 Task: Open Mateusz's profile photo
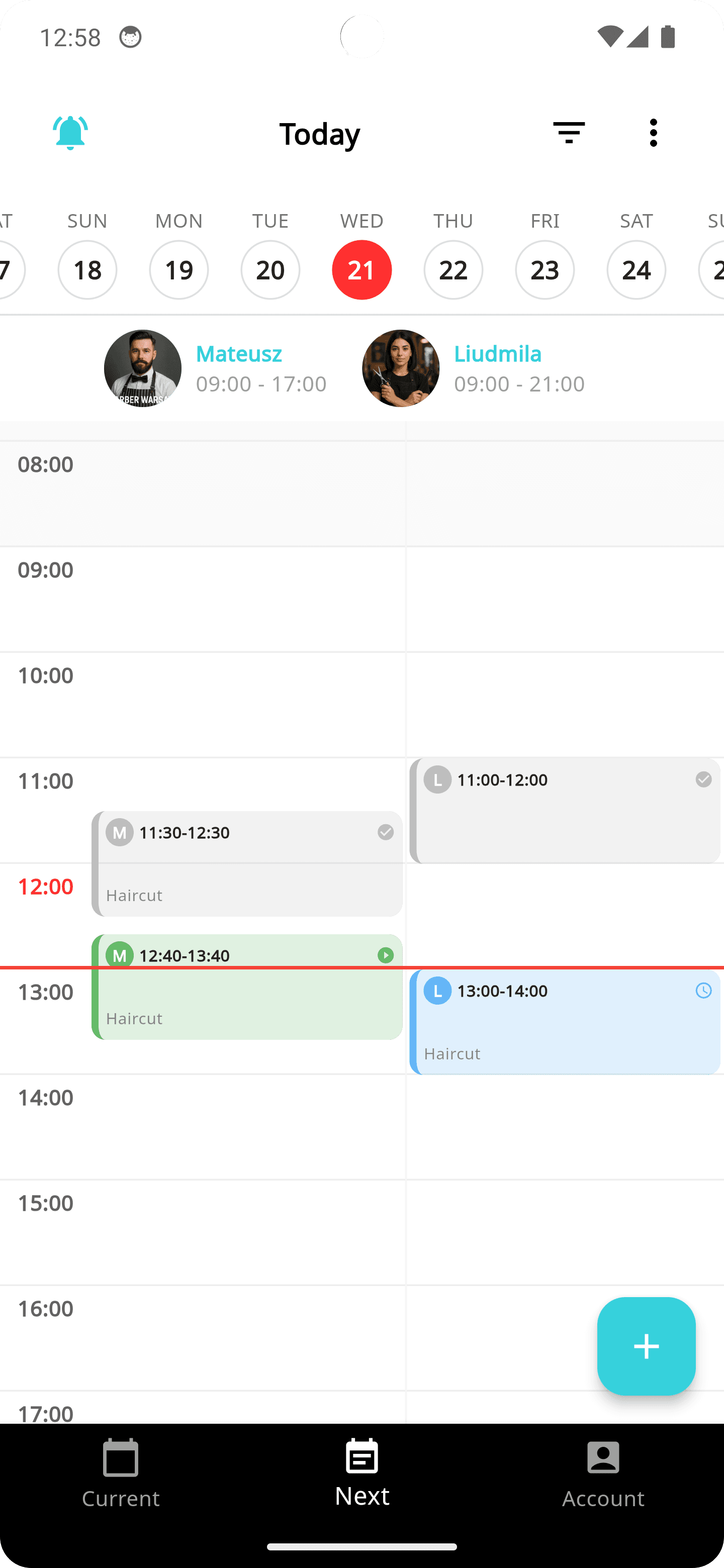(x=142, y=368)
